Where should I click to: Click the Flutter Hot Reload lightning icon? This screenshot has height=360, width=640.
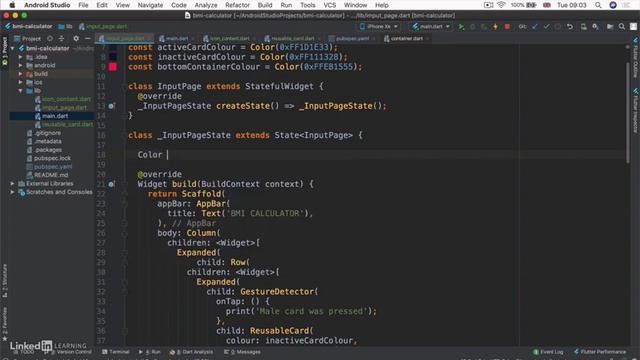[495, 27]
